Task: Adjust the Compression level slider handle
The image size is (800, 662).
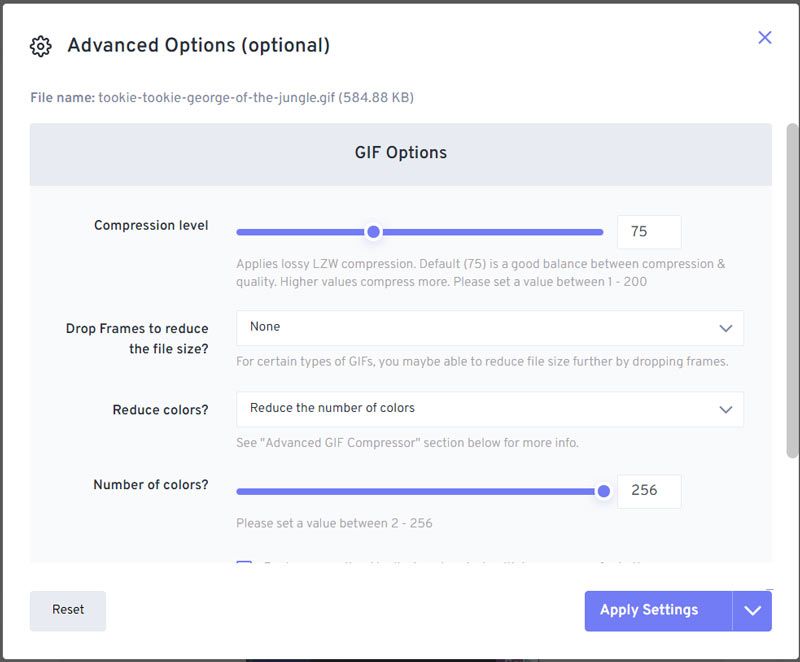Action: (x=373, y=232)
